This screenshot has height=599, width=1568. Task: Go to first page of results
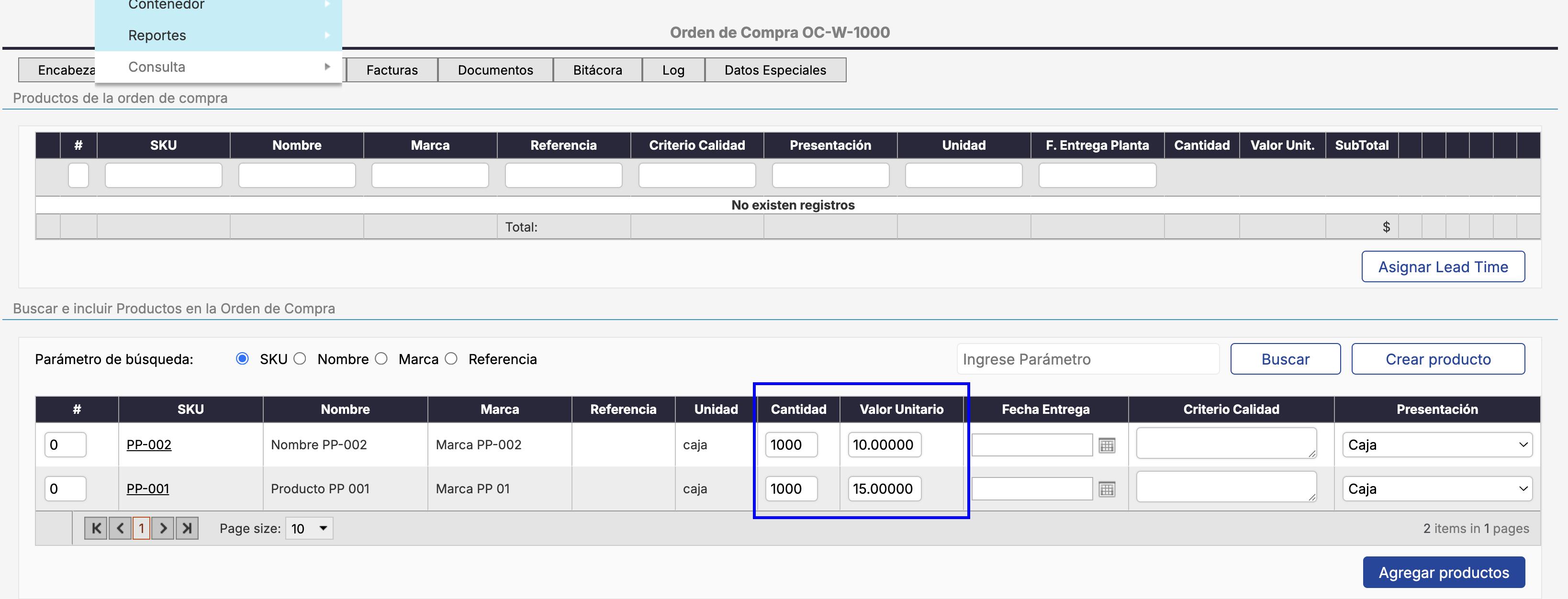pos(96,528)
